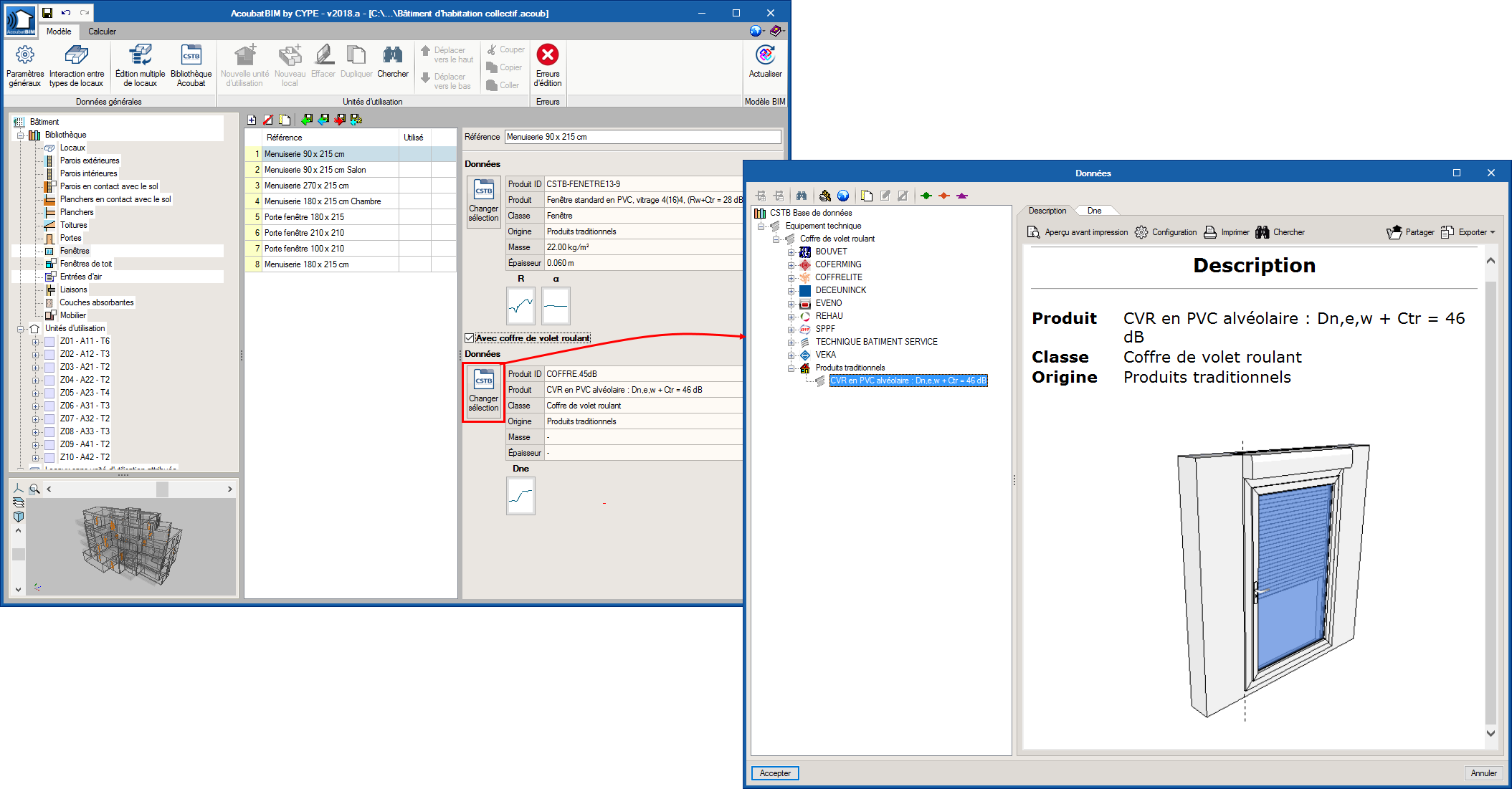Click Description panel vertical scrollbar
The height and width of the screenshot is (789, 1512).
(x=1490, y=502)
